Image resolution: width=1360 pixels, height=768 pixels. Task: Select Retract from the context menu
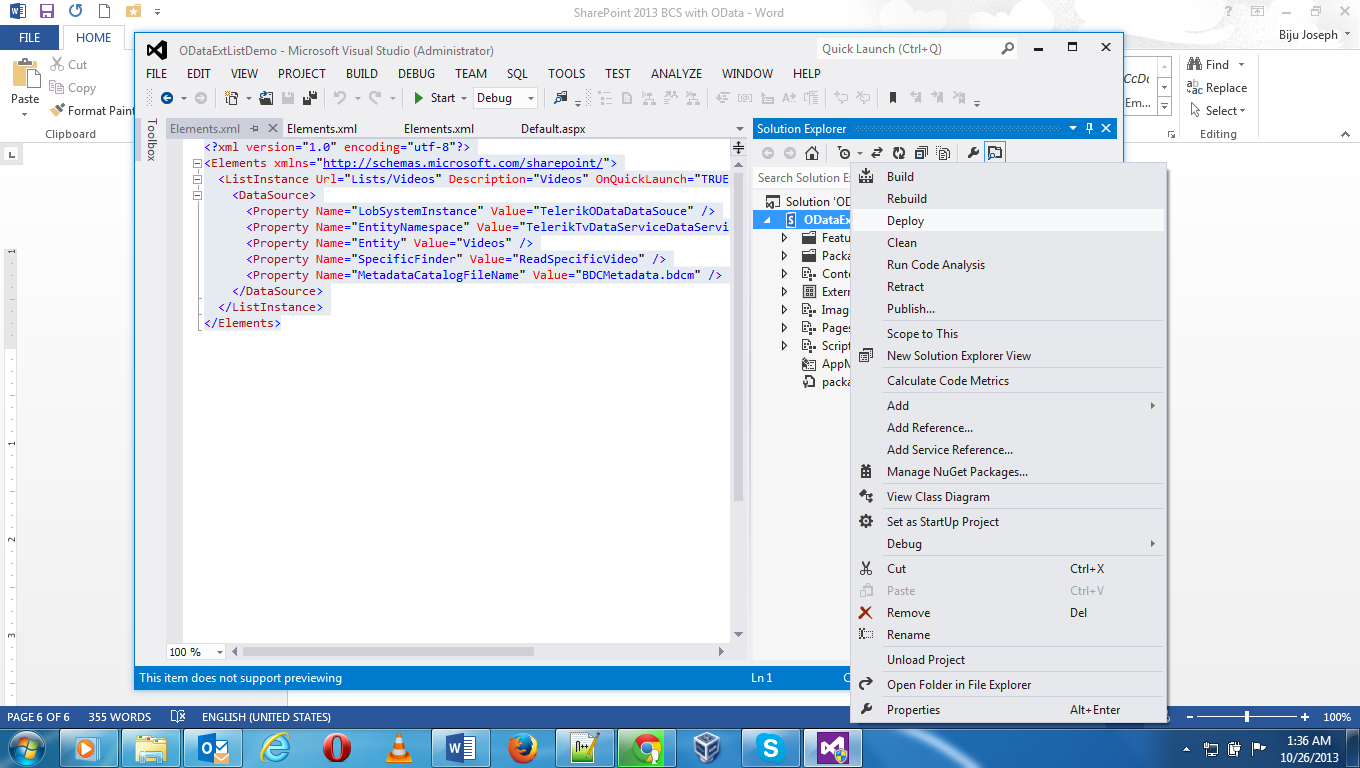pos(1009,287)
